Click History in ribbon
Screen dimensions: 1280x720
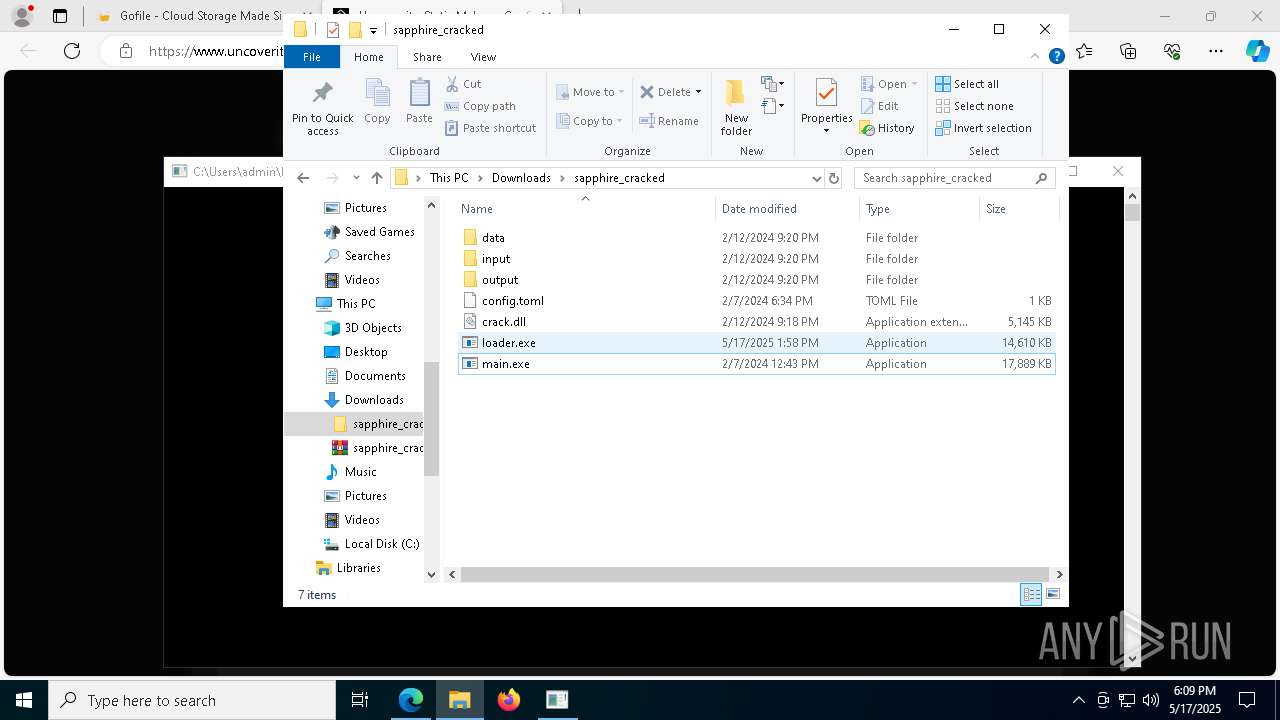tap(887, 128)
